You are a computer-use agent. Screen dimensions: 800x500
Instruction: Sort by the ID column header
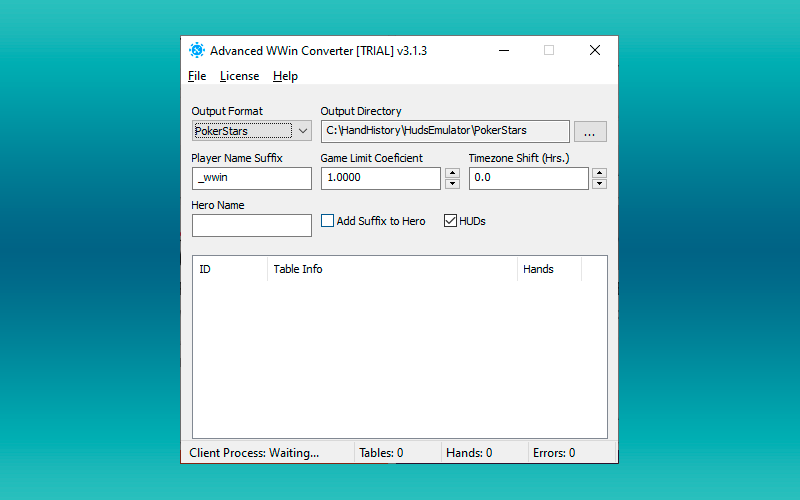pyautogui.click(x=229, y=269)
